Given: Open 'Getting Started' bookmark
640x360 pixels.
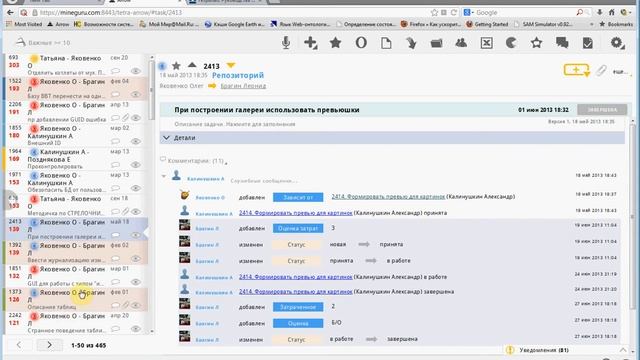Looking at the screenshot, I should [x=487, y=24].
